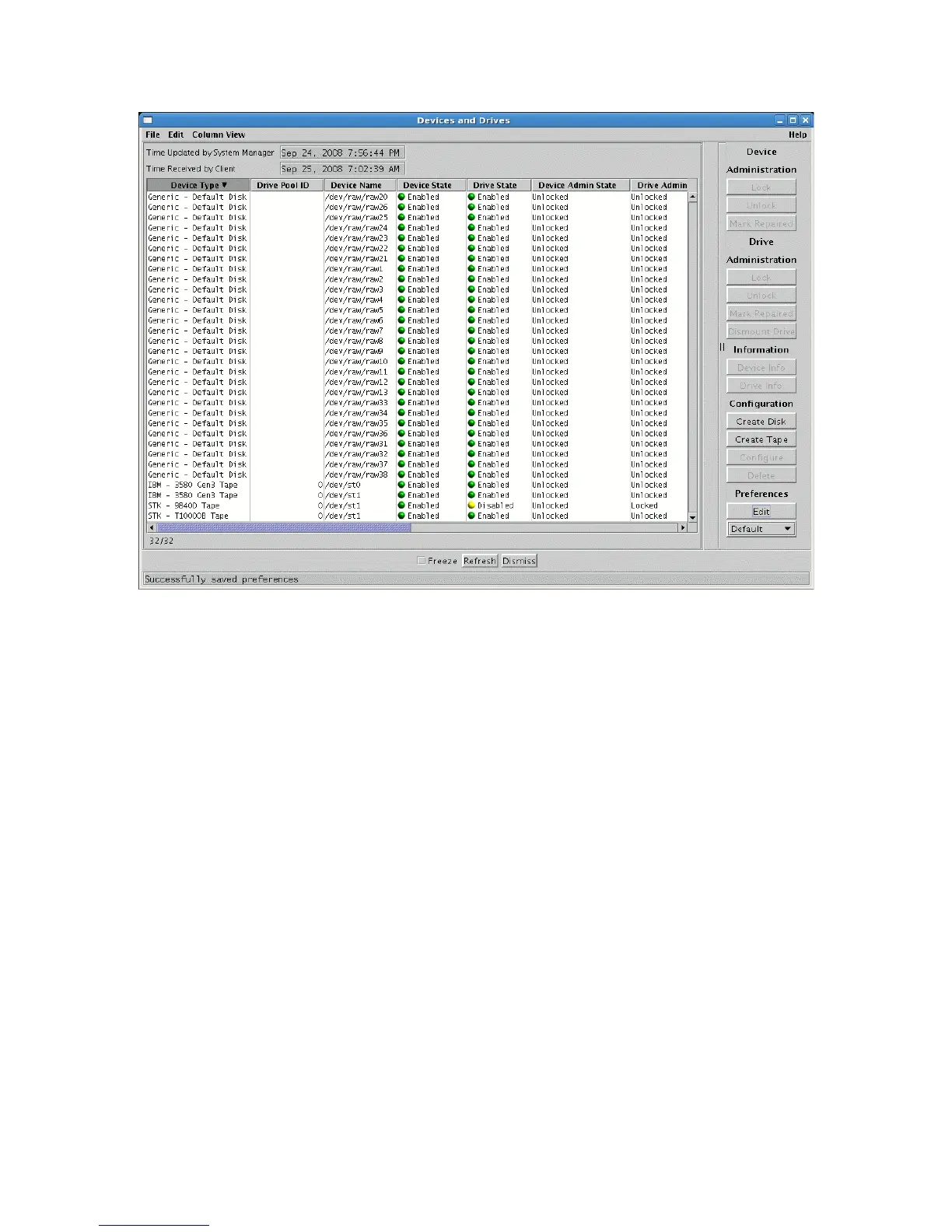Click the Disabled drive state text

(x=495, y=506)
